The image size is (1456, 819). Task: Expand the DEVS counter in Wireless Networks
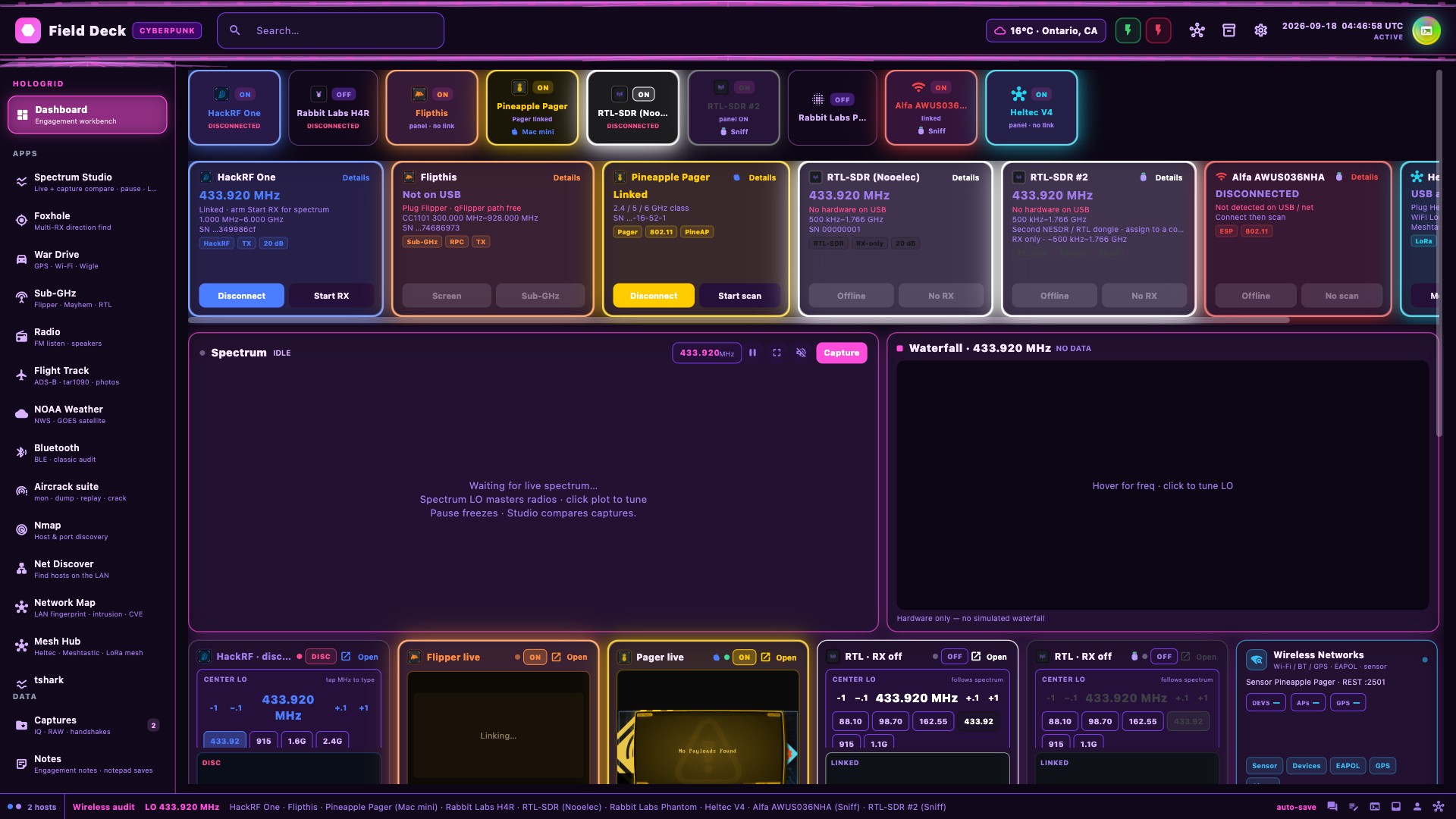coord(1266,703)
